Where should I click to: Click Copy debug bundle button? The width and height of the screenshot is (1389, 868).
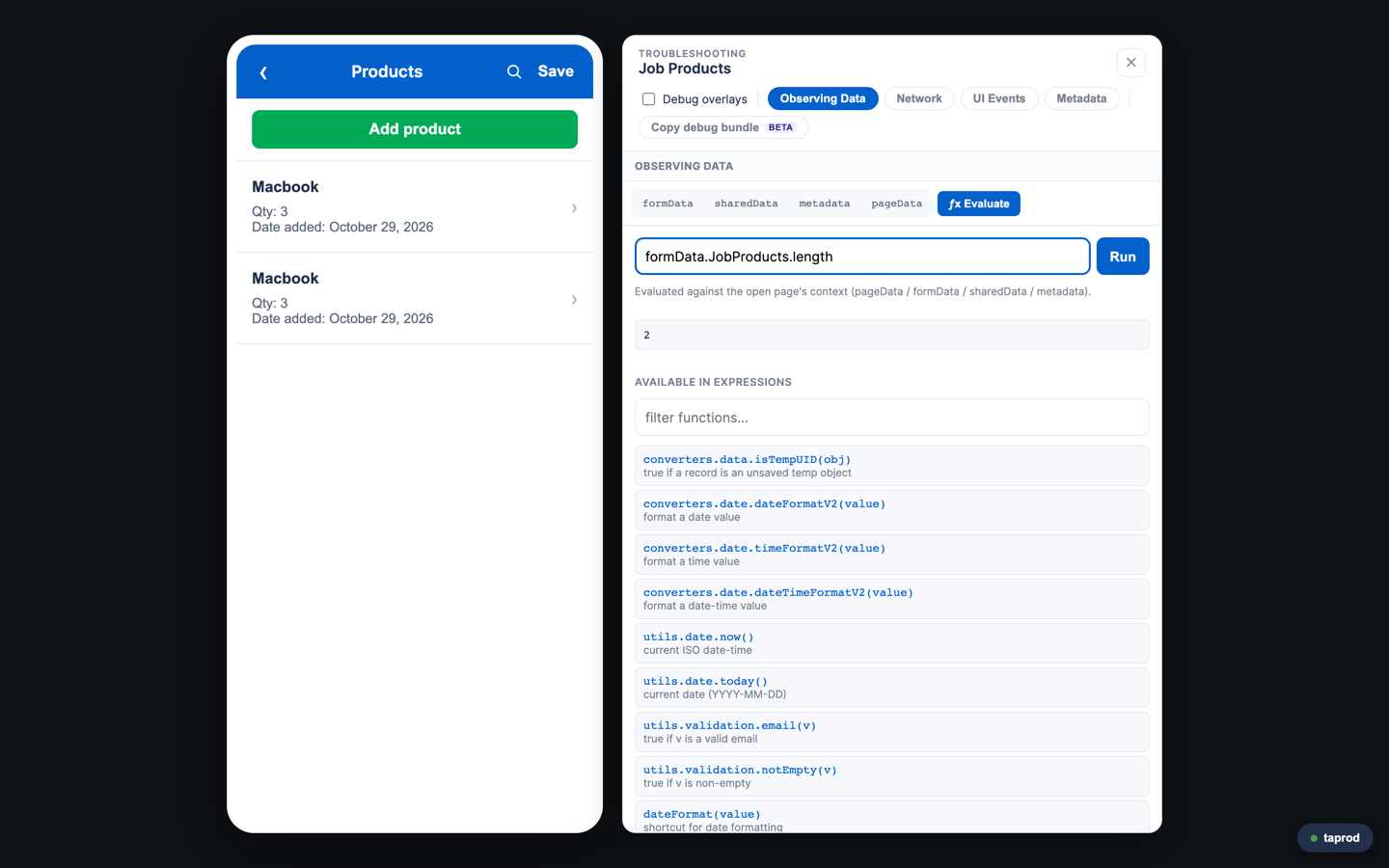coord(723,127)
